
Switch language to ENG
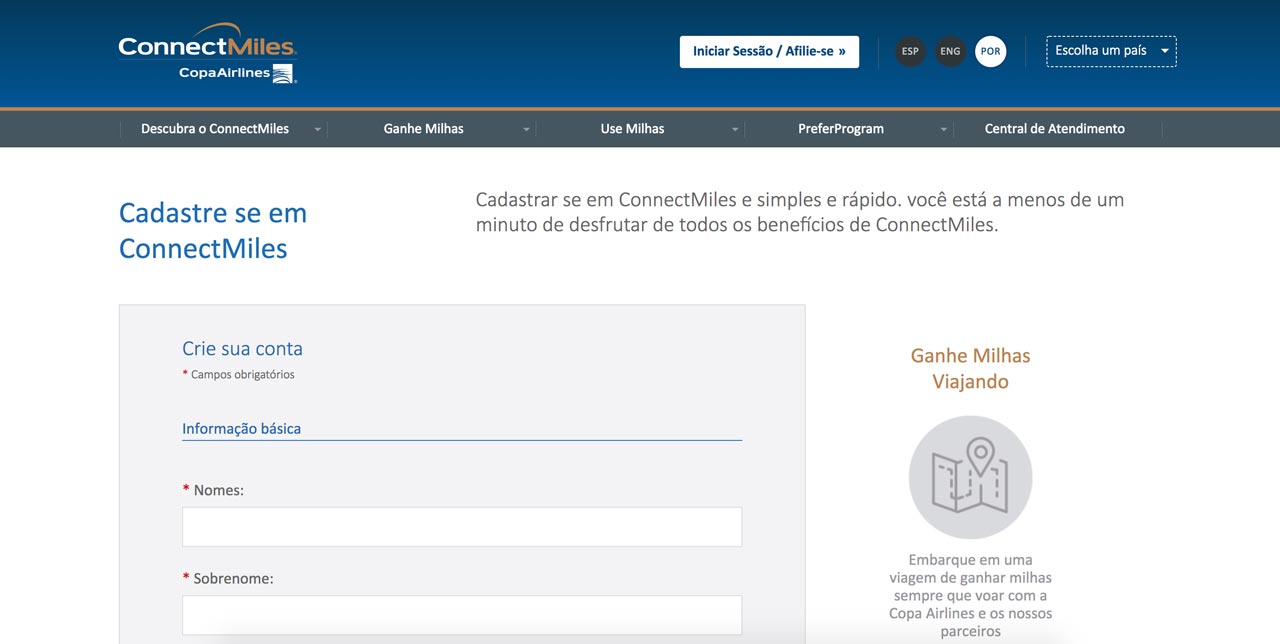pos(950,51)
